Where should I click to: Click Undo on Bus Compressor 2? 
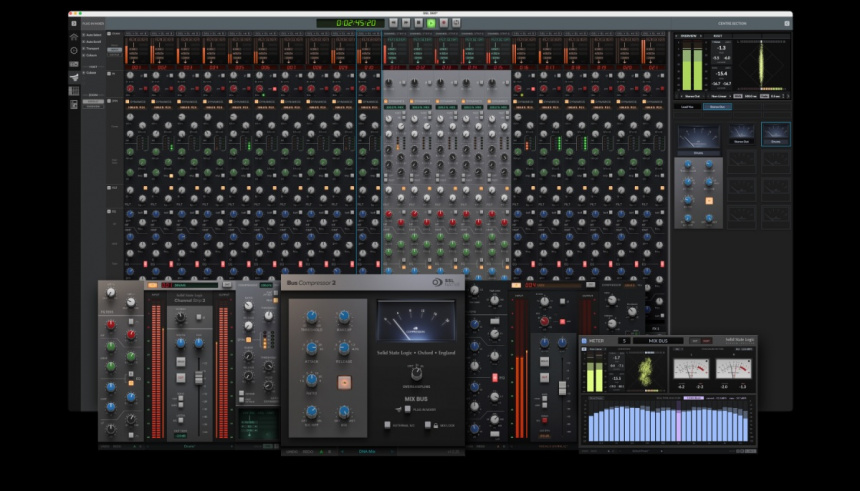click(292, 452)
